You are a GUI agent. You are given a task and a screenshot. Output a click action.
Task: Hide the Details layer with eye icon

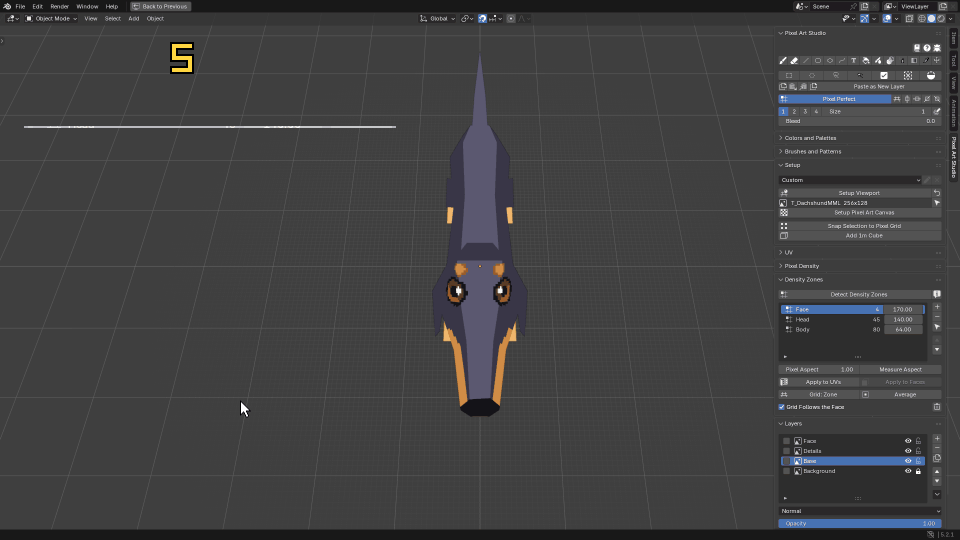tap(908, 451)
